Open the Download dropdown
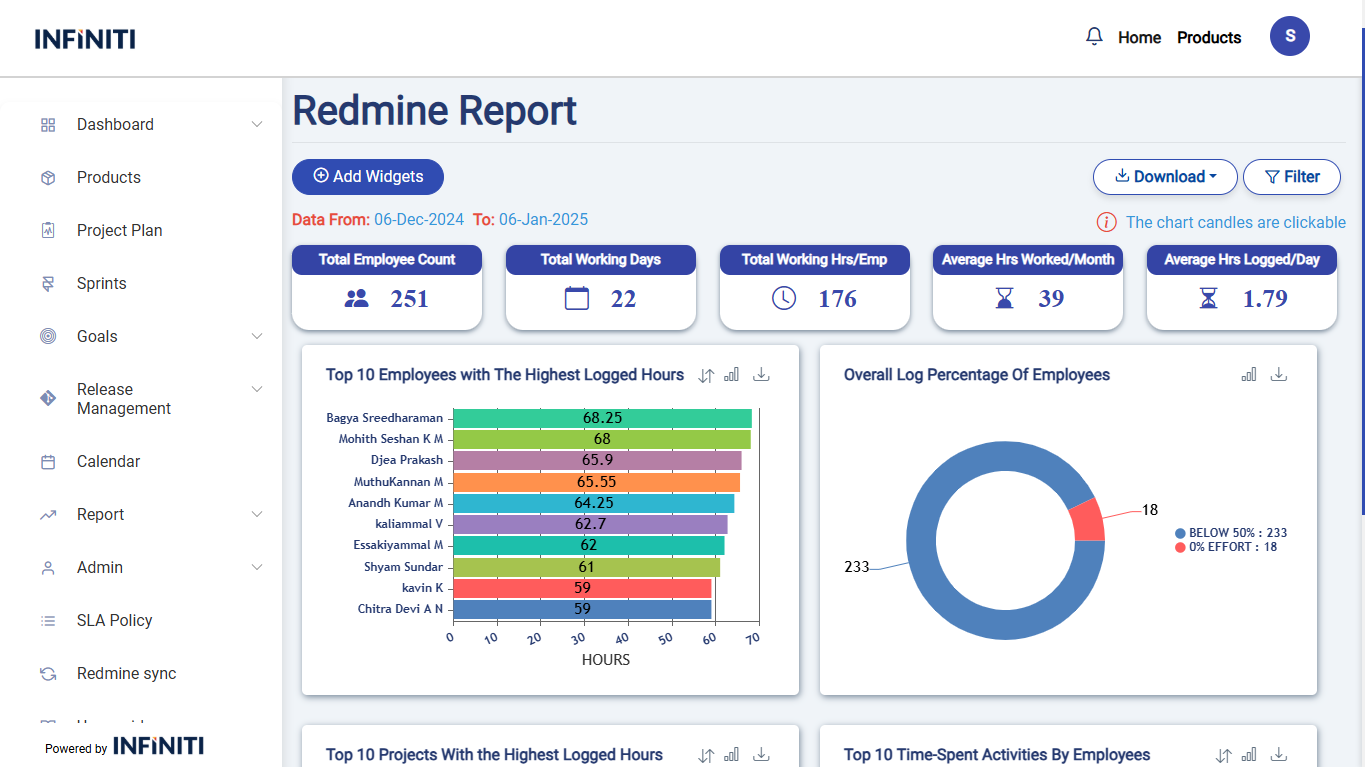Image resolution: width=1365 pixels, height=767 pixels. click(1165, 177)
